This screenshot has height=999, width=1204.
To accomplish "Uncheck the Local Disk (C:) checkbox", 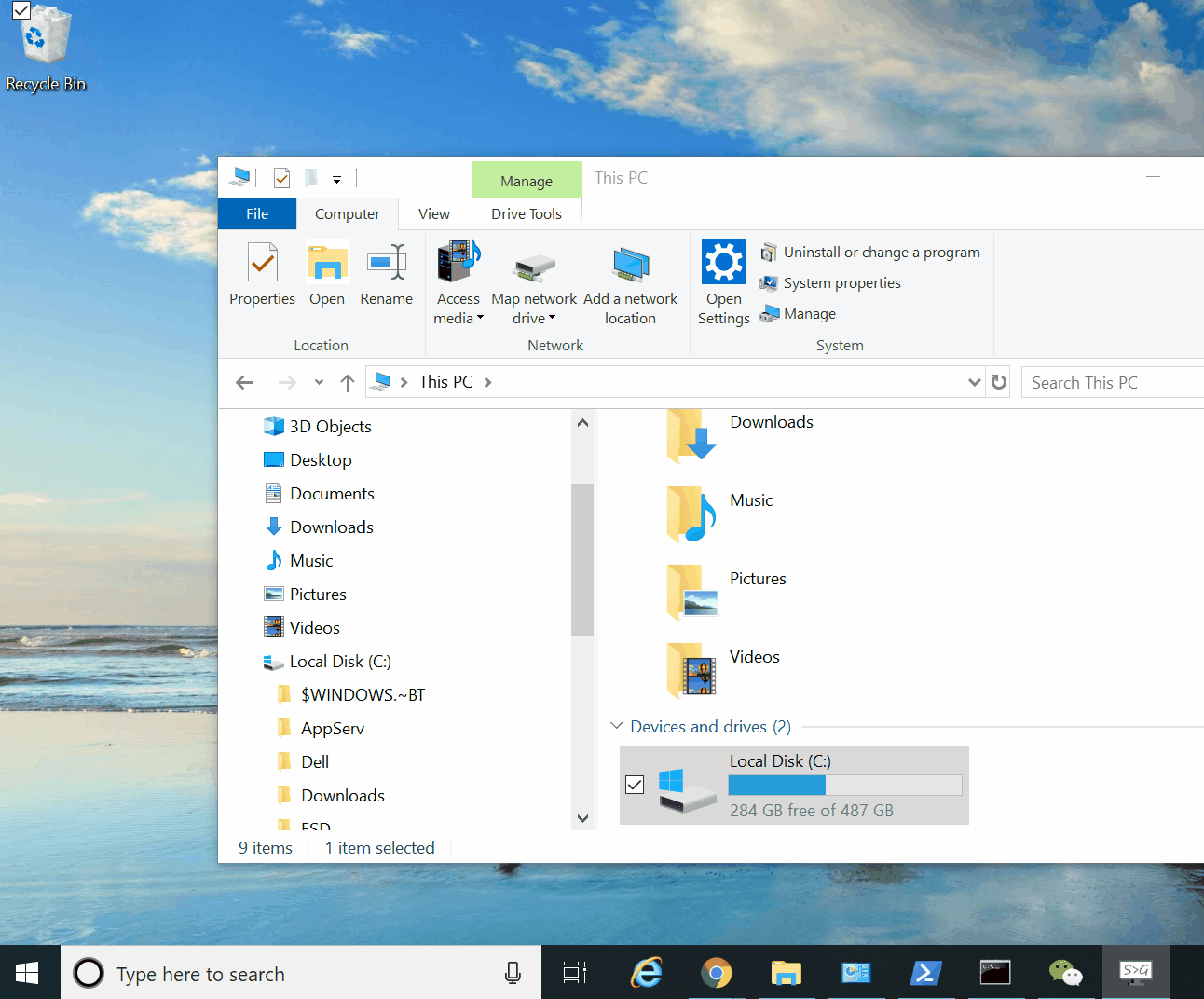I will coord(635,785).
